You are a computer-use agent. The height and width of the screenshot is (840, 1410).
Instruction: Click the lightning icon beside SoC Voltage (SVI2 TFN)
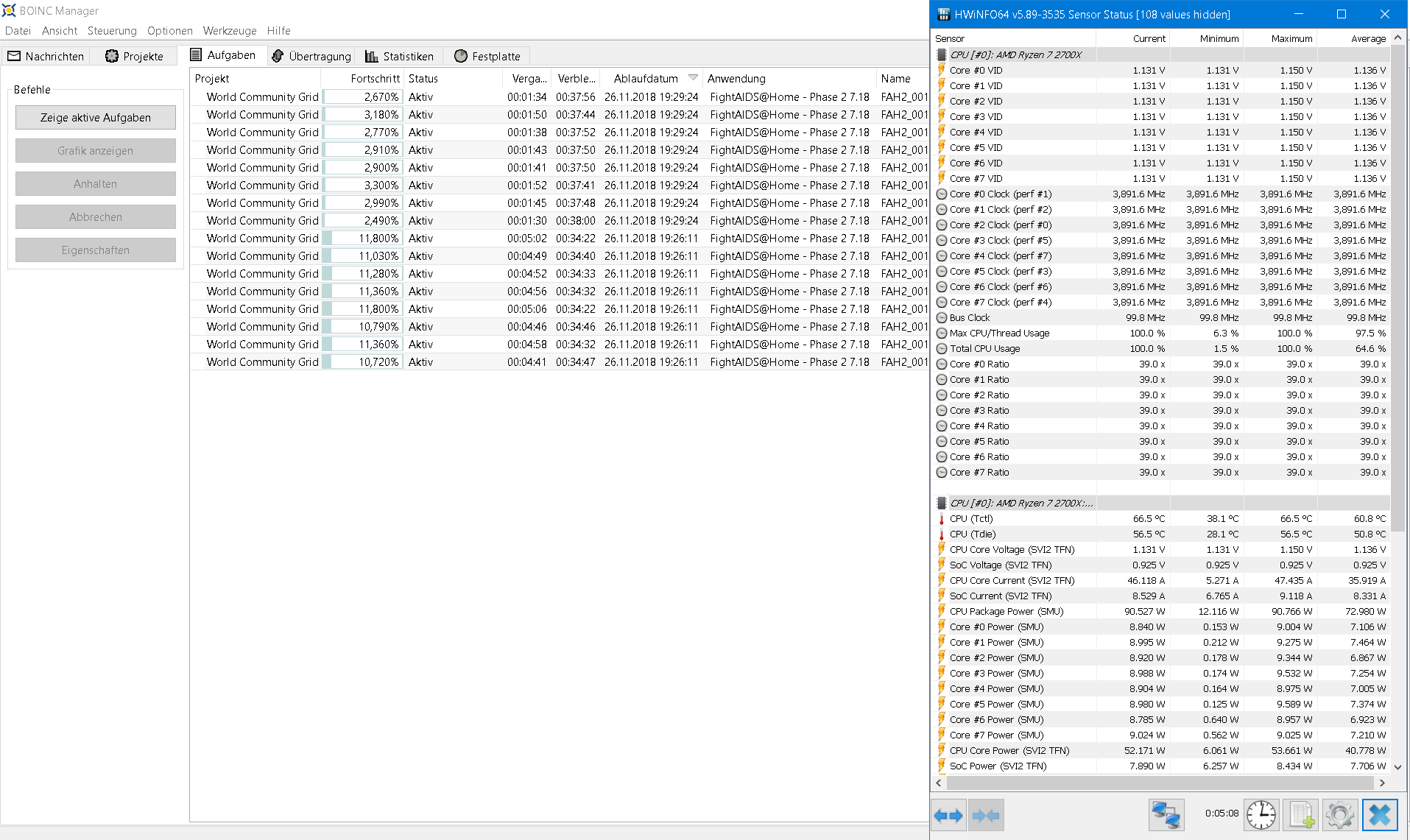pyautogui.click(x=941, y=565)
